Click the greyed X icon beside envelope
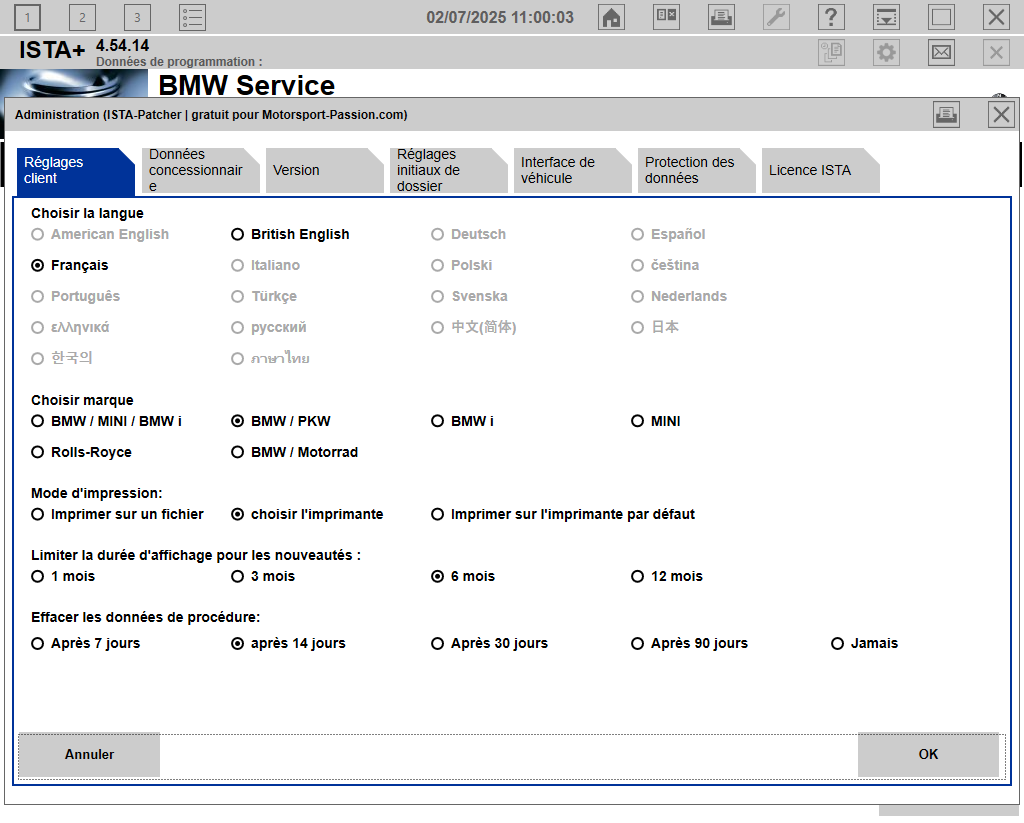This screenshot has width=1024, height=823. (x=996, y=52)
